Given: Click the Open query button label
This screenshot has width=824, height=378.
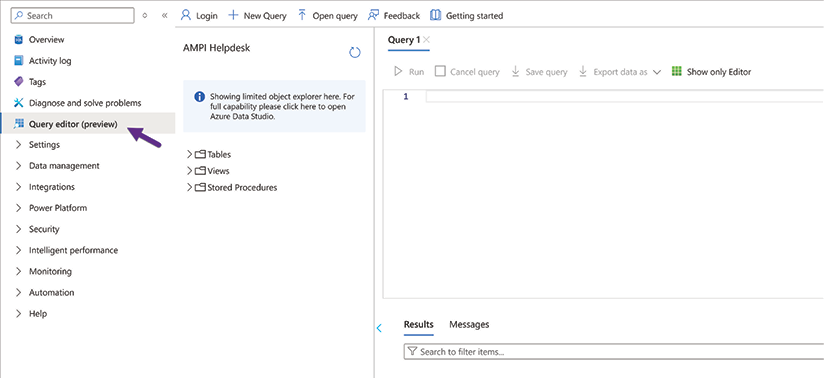Looking at the screenshot, I should click(x=335, y=16).
